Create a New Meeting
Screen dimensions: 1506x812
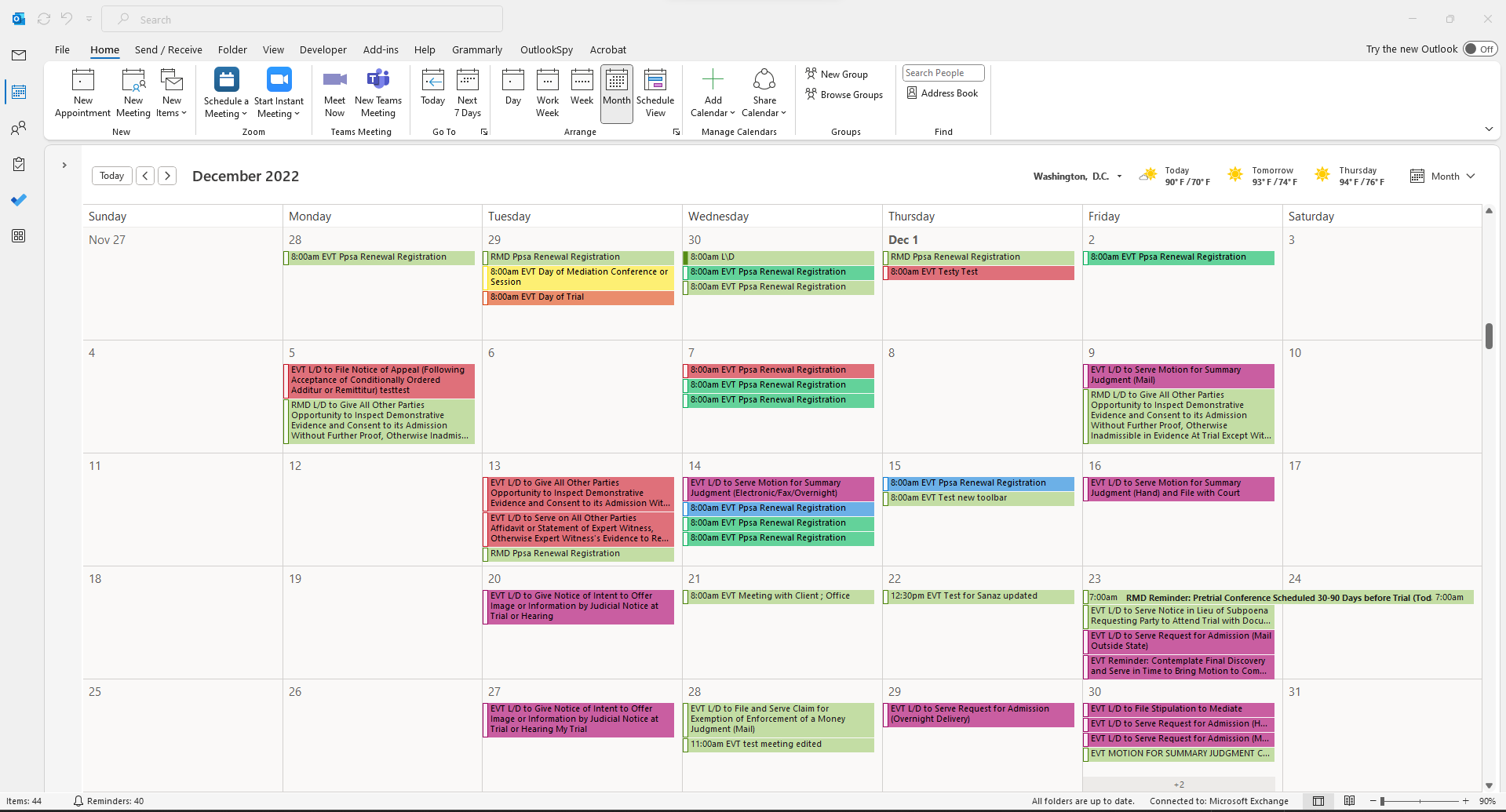click(133, 93)
